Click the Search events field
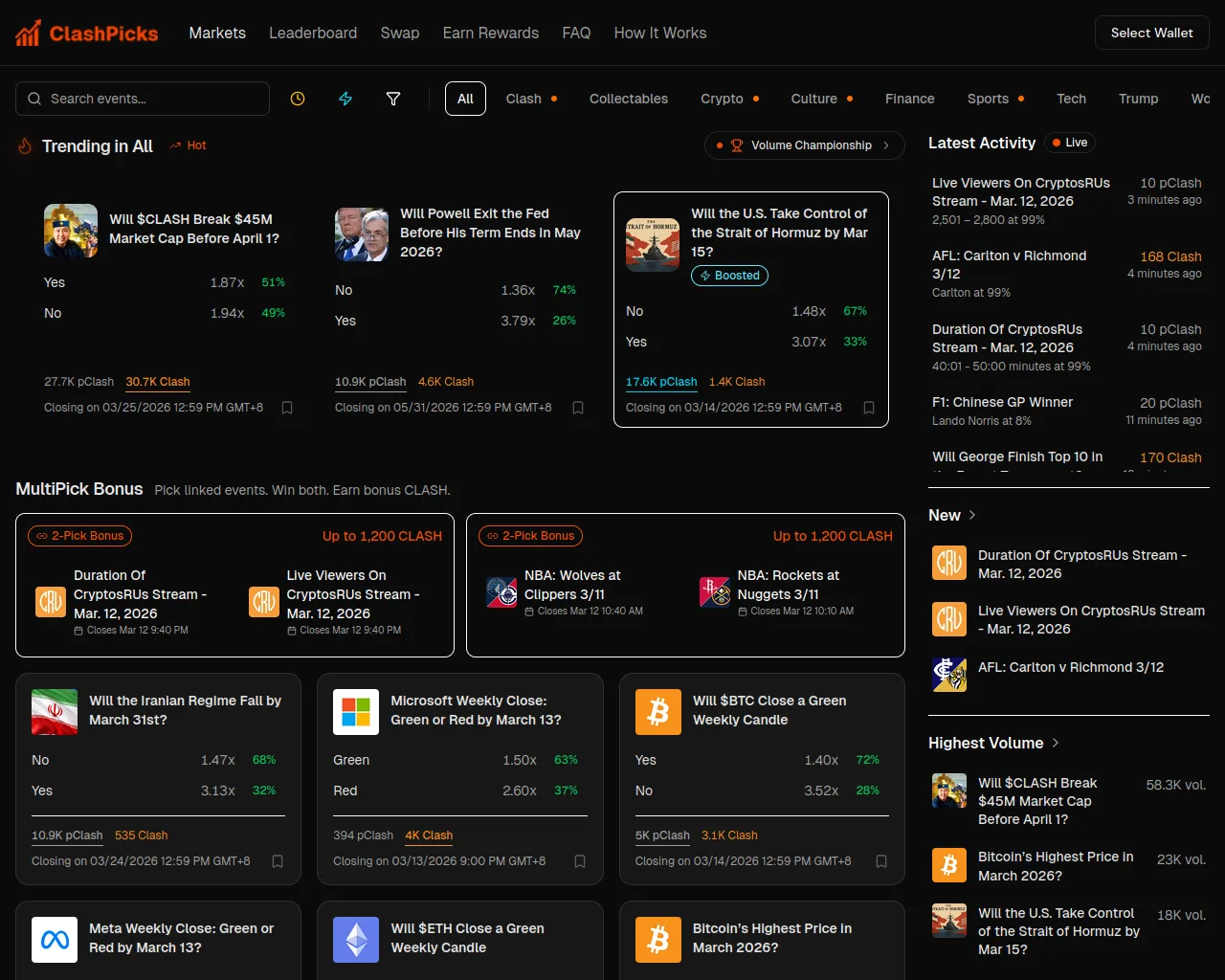1225x980 pixels. click(x=143, y=99)
